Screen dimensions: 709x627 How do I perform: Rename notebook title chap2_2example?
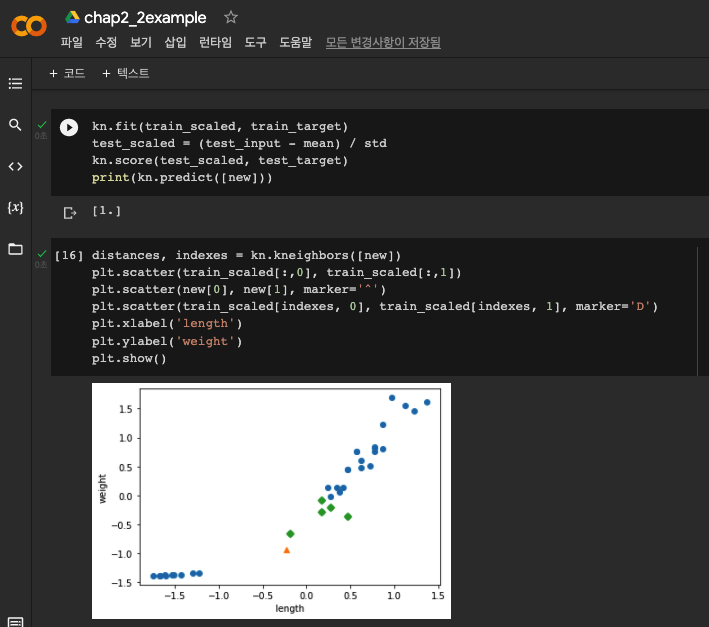tap(145, 18)
